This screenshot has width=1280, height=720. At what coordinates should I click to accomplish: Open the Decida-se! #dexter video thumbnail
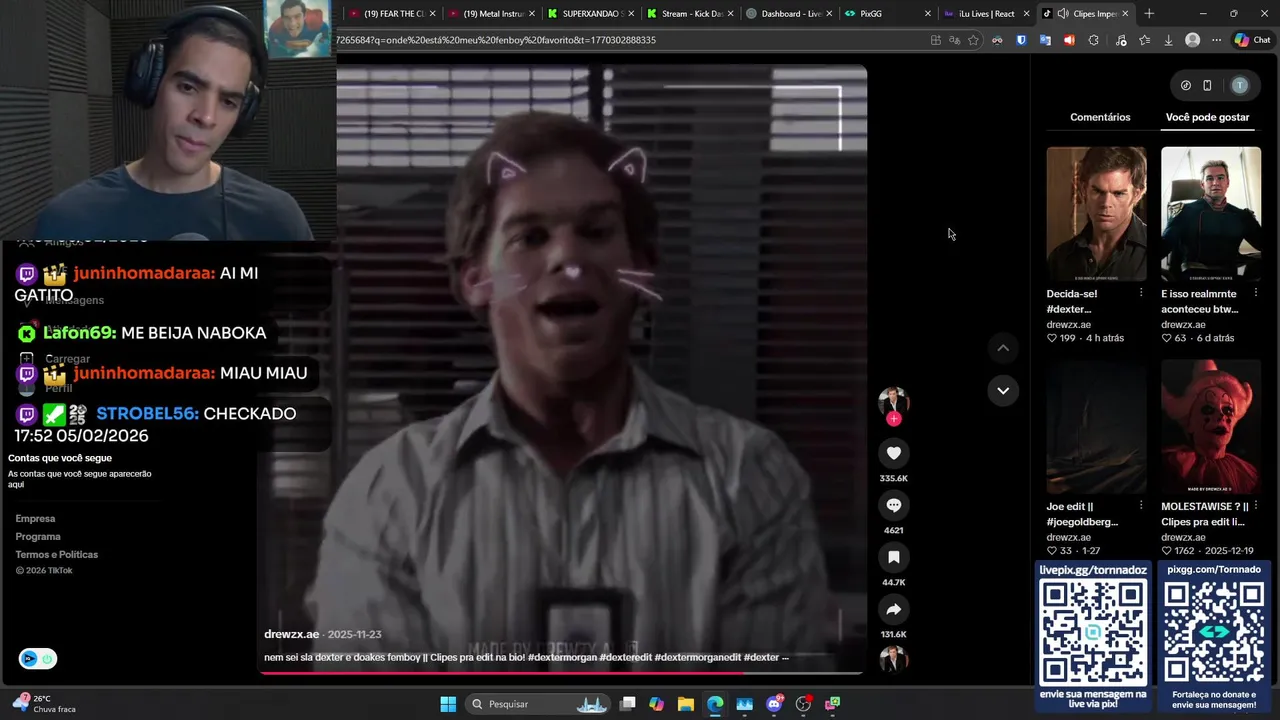click(x=1096, y=214)
